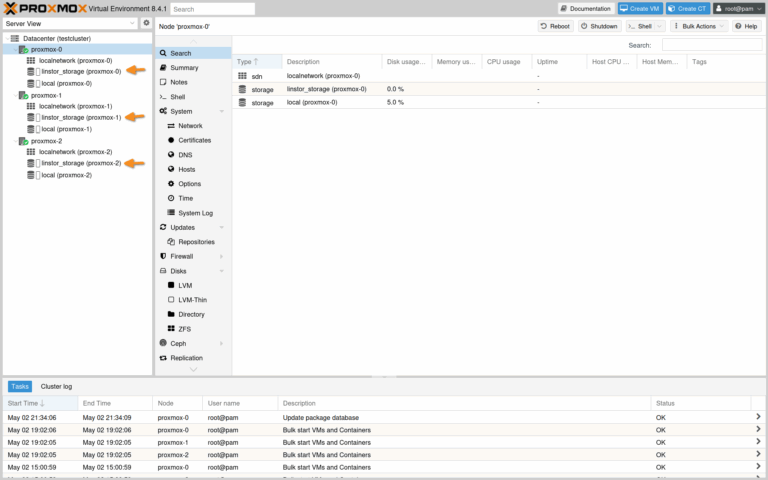Image resolution: width=768 pixels, height=480 pixels.
Task: Open the Repositories page under Updates
Action: tap(196, 242)
